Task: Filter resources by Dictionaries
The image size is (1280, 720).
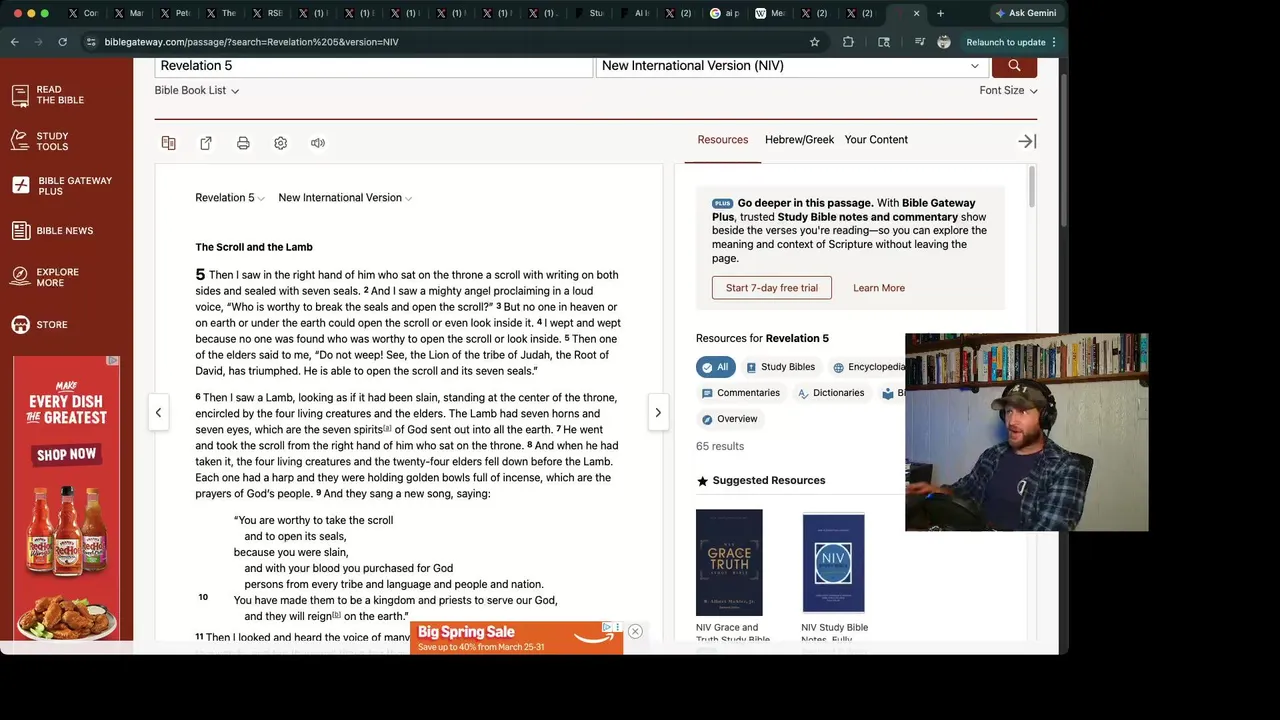Action: point(830,393)
